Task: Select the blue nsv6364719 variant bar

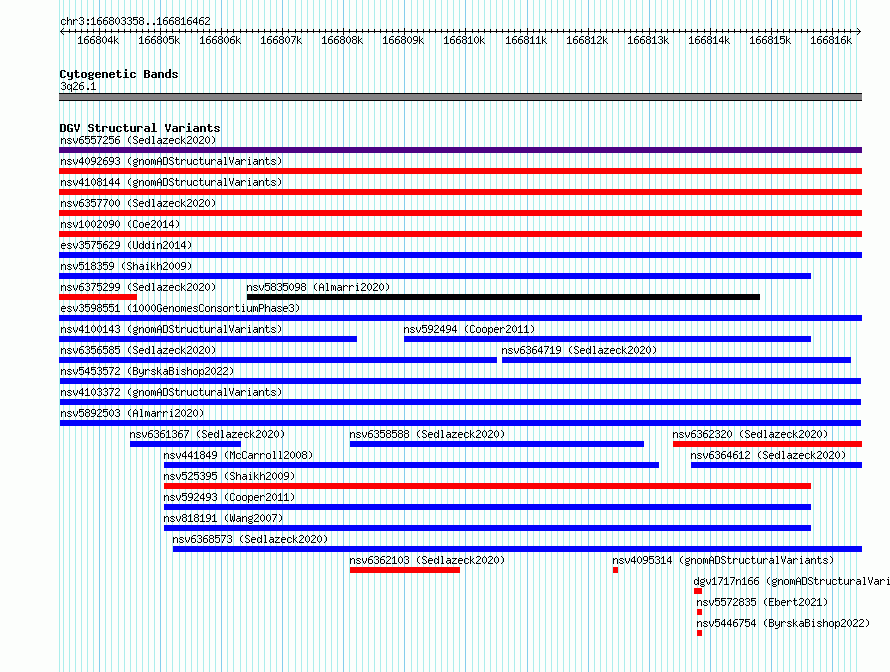Action: coord(676,360)
